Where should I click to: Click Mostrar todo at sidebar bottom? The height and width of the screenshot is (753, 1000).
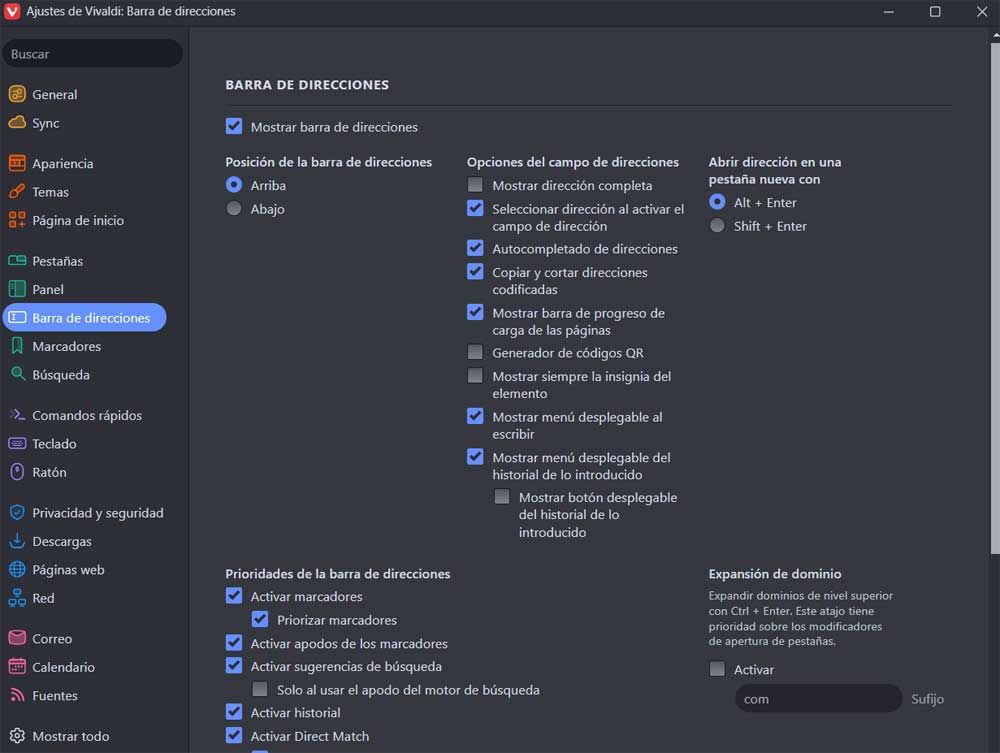click(70, 736)
